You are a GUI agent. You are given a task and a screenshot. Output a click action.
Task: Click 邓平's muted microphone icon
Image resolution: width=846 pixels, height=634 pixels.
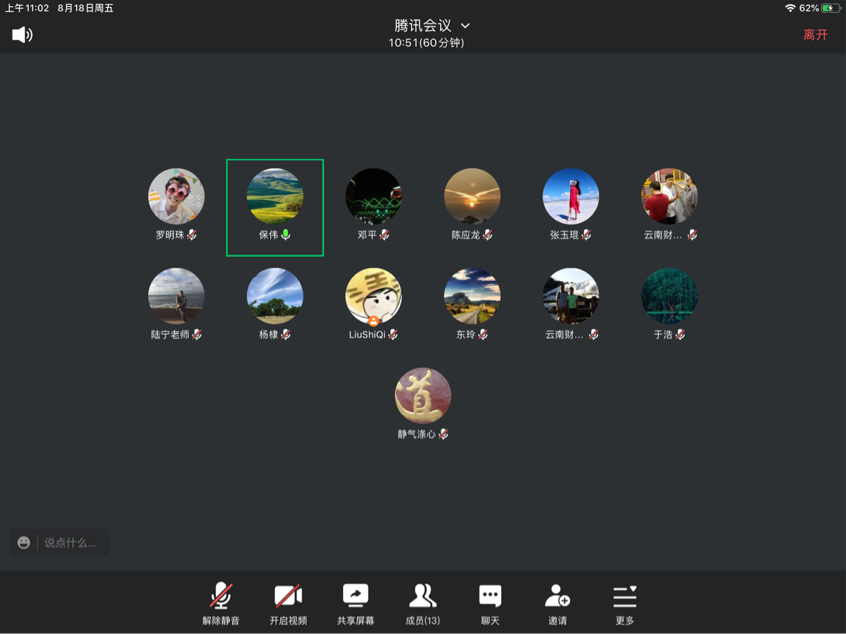(x=384, y=235)
